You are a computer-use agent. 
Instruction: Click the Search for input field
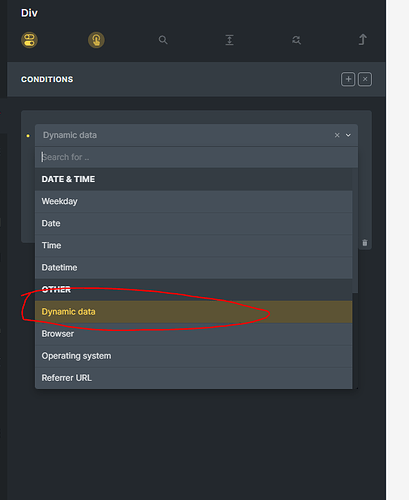[x=196, y=157]
